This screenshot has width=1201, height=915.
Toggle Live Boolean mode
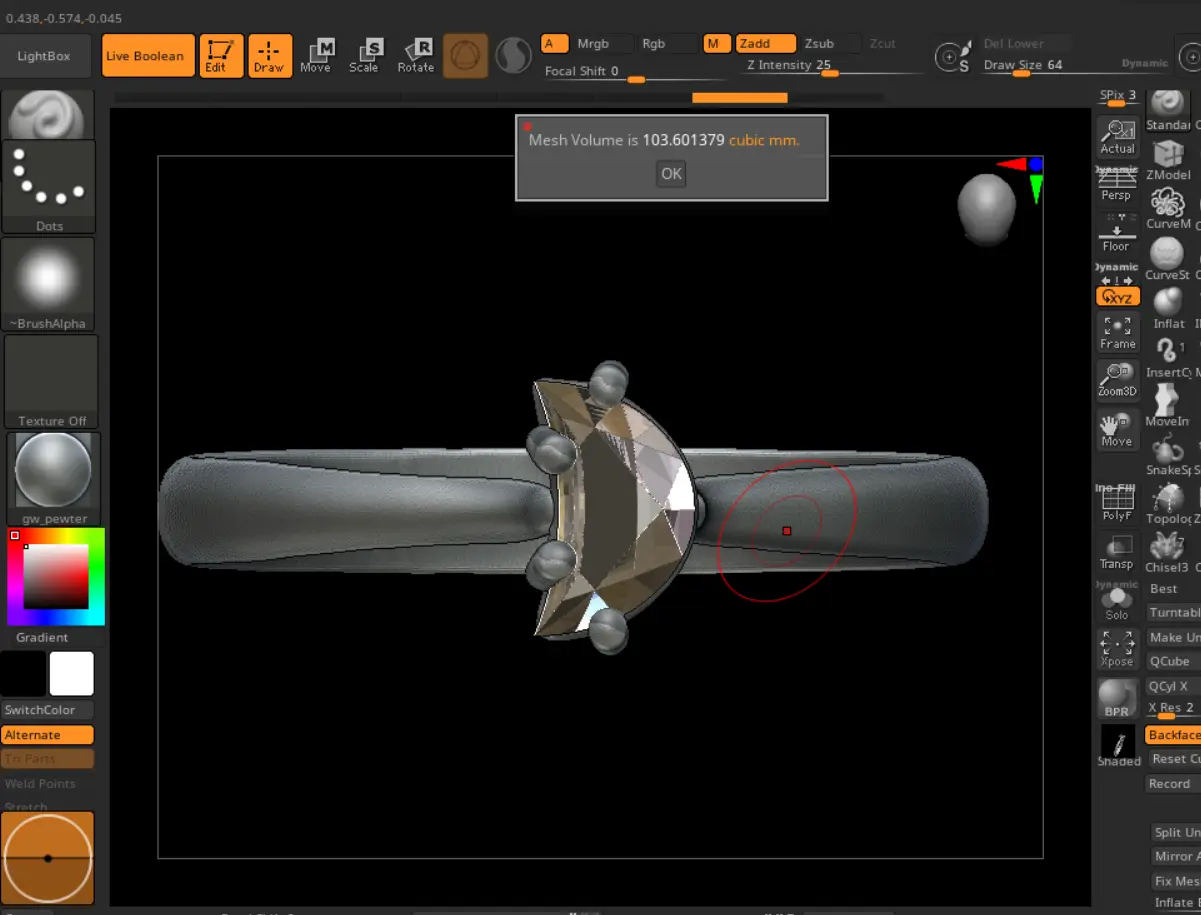(x=145, y=56)
